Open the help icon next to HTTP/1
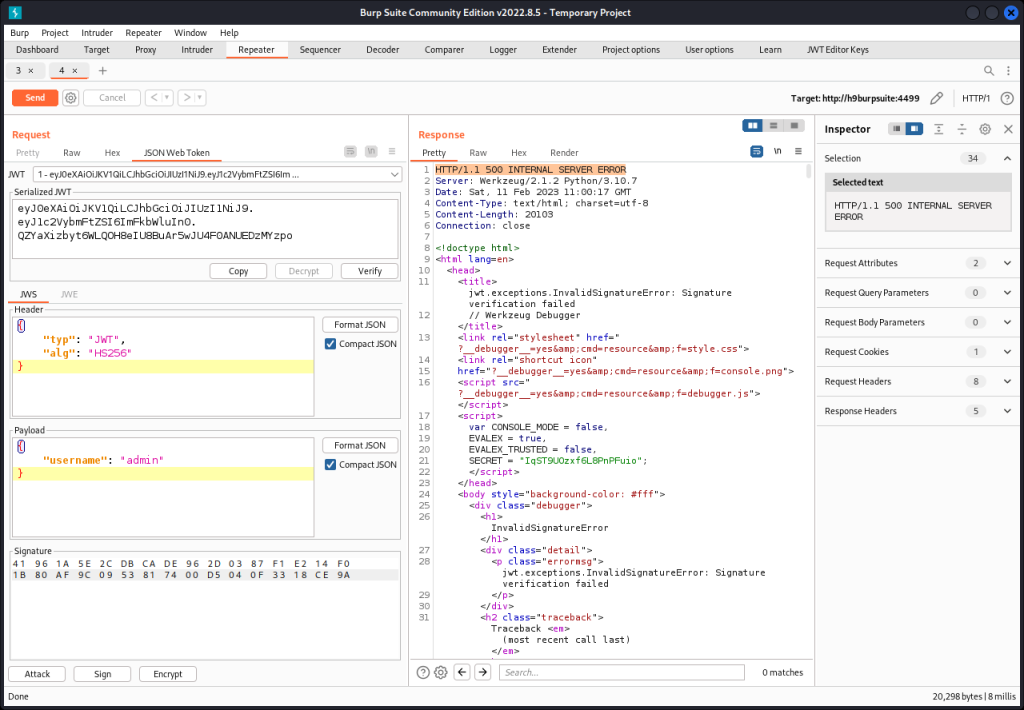 pyautogui.click(x=1007, y=98)
